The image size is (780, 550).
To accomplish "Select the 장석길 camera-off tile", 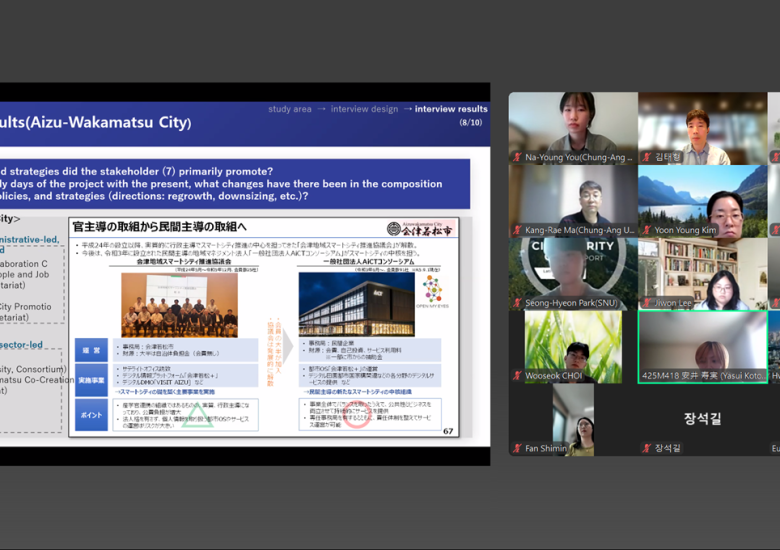I will point(702,420).
